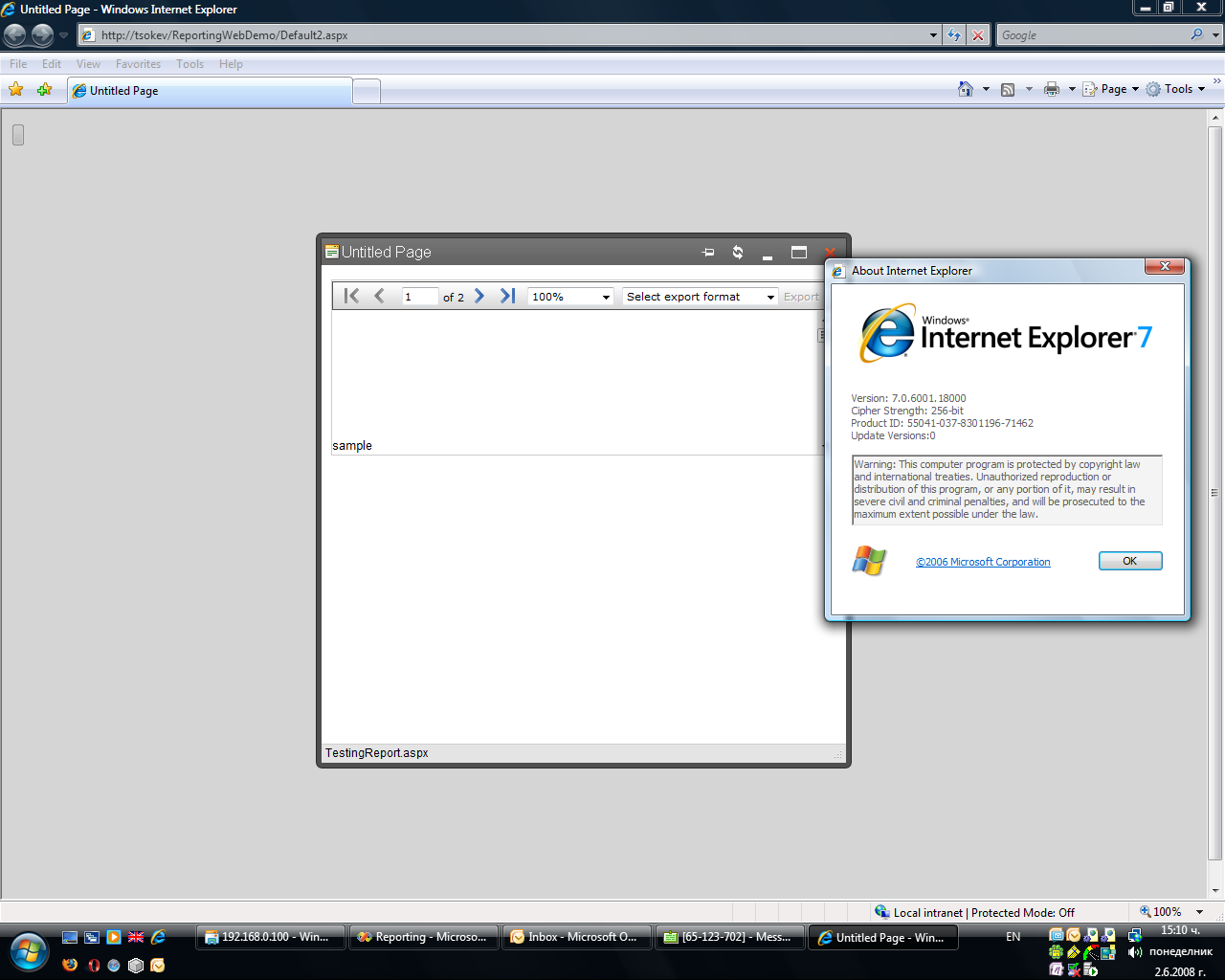
Task: Open the status bar zoom level dropdown
Action: (1200, 912)
